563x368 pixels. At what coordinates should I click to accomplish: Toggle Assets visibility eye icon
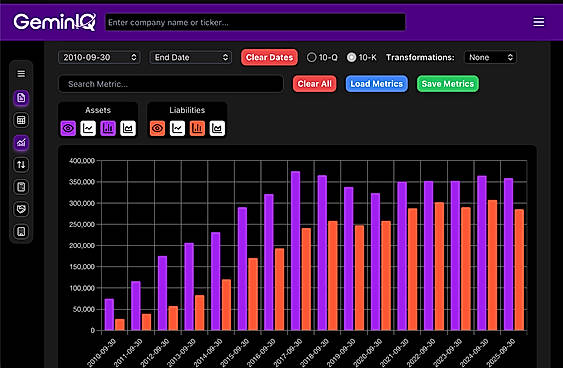pyautogui.click(x=68, y=128)
